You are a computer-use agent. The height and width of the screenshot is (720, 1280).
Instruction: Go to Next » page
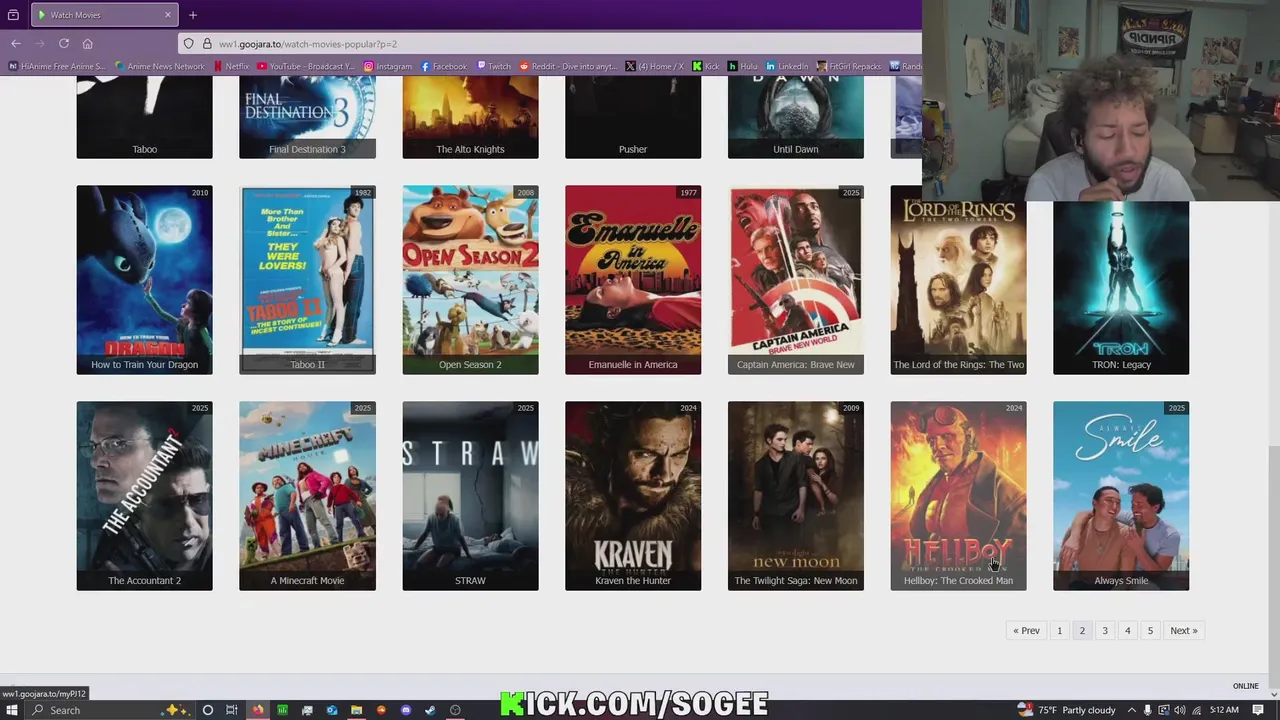1184,631
